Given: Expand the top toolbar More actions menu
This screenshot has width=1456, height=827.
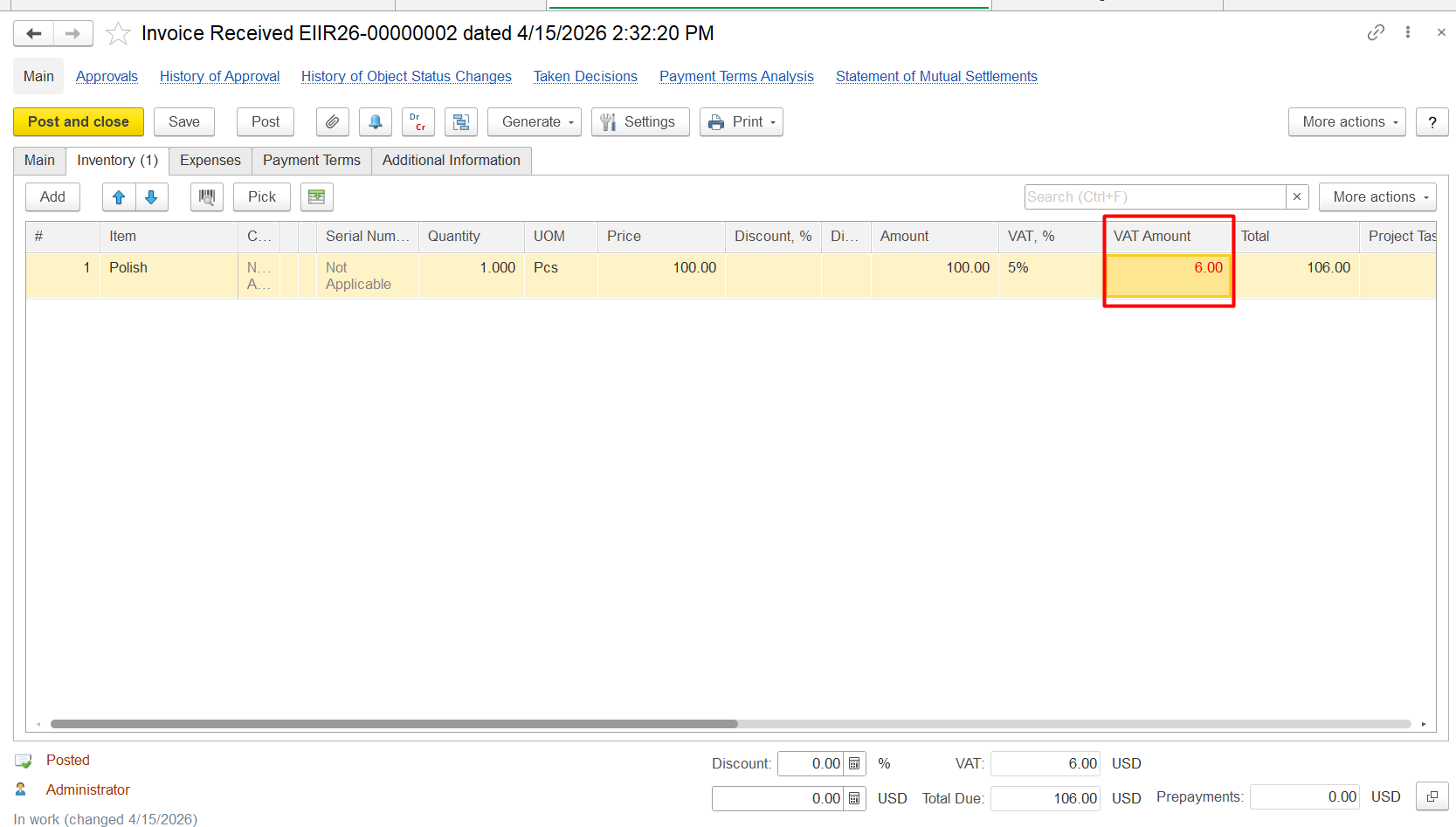Looking at the screenshot, I should coord(1346,122).
